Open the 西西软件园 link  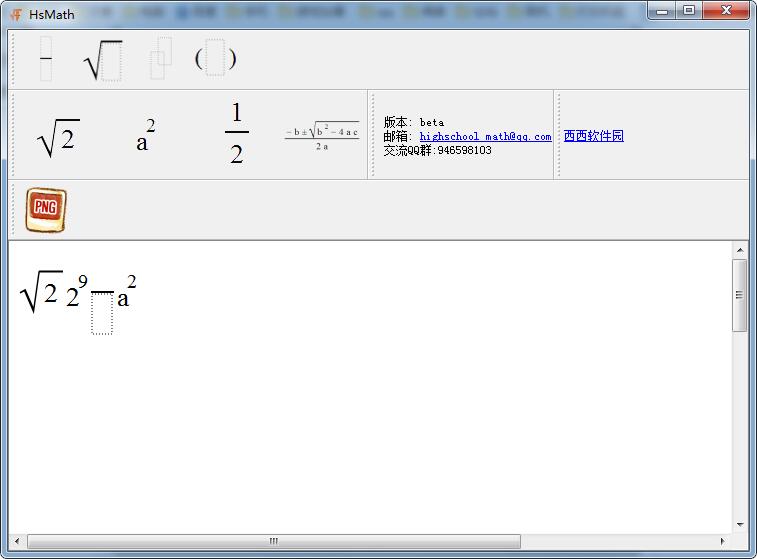[x=593, y=136]
